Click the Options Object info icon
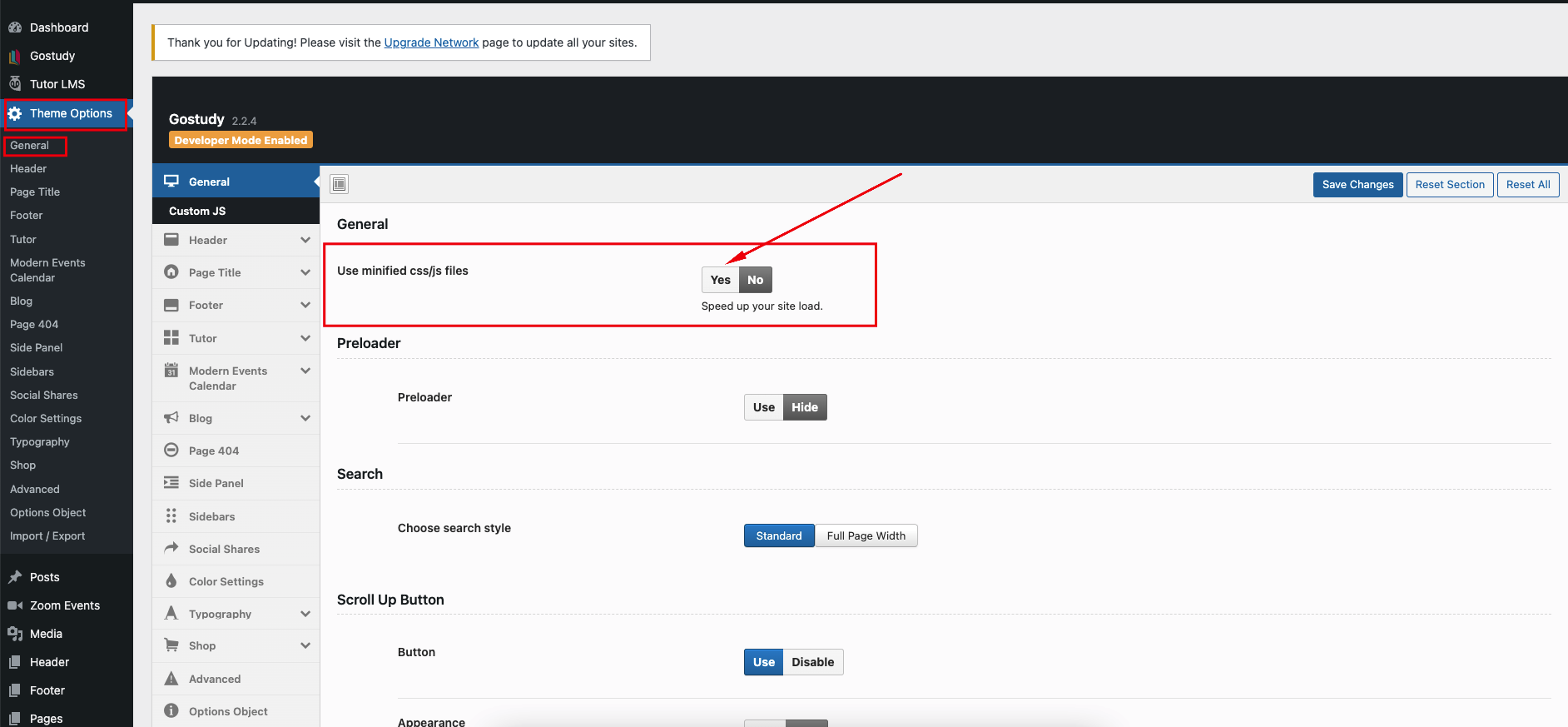Viewport: 1568px width, 727px height. (x=171, y=710)
